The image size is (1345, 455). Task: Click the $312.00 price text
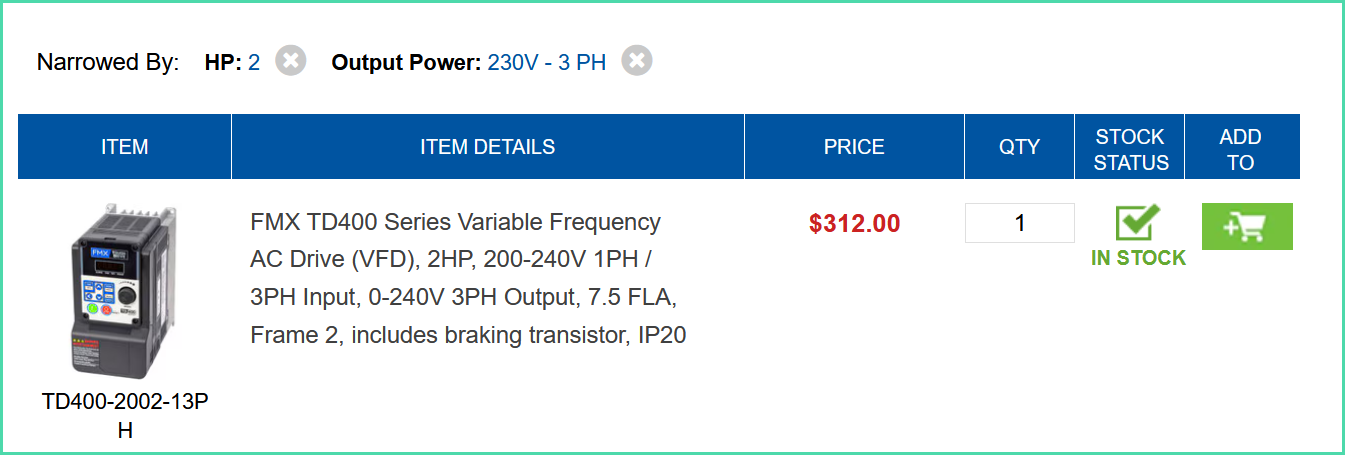855,223
